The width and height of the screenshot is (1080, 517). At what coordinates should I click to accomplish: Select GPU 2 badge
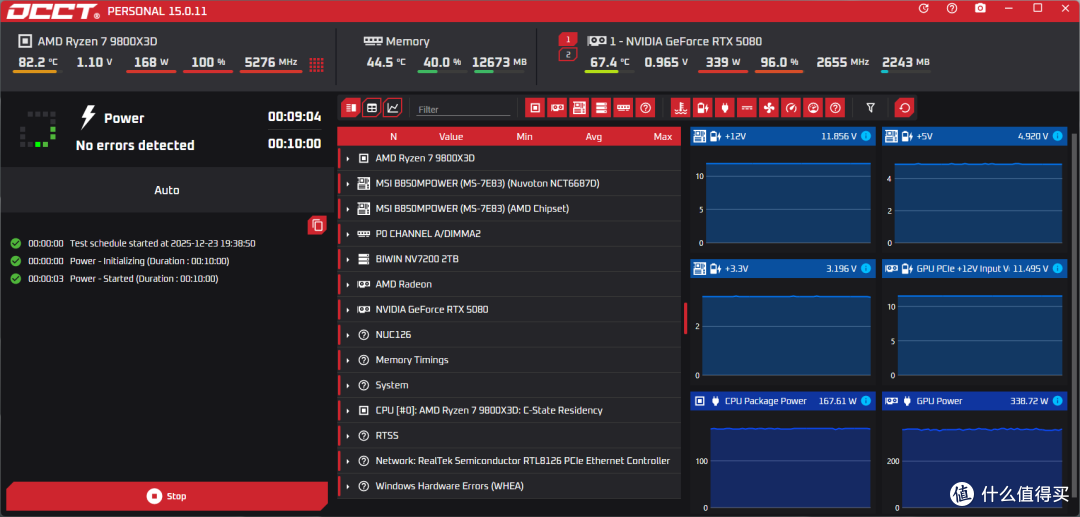click(567, 54)
